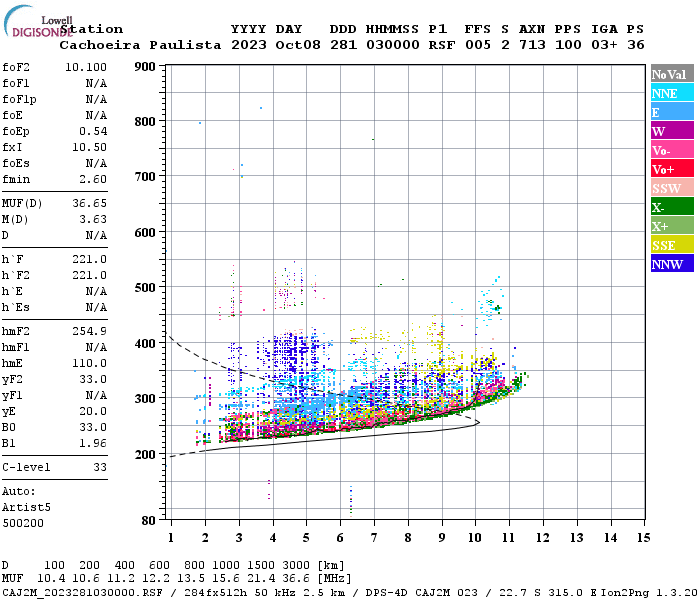Select the W purple legend swatch
This screenshot has width=700, height=600.
pos(672,131)
